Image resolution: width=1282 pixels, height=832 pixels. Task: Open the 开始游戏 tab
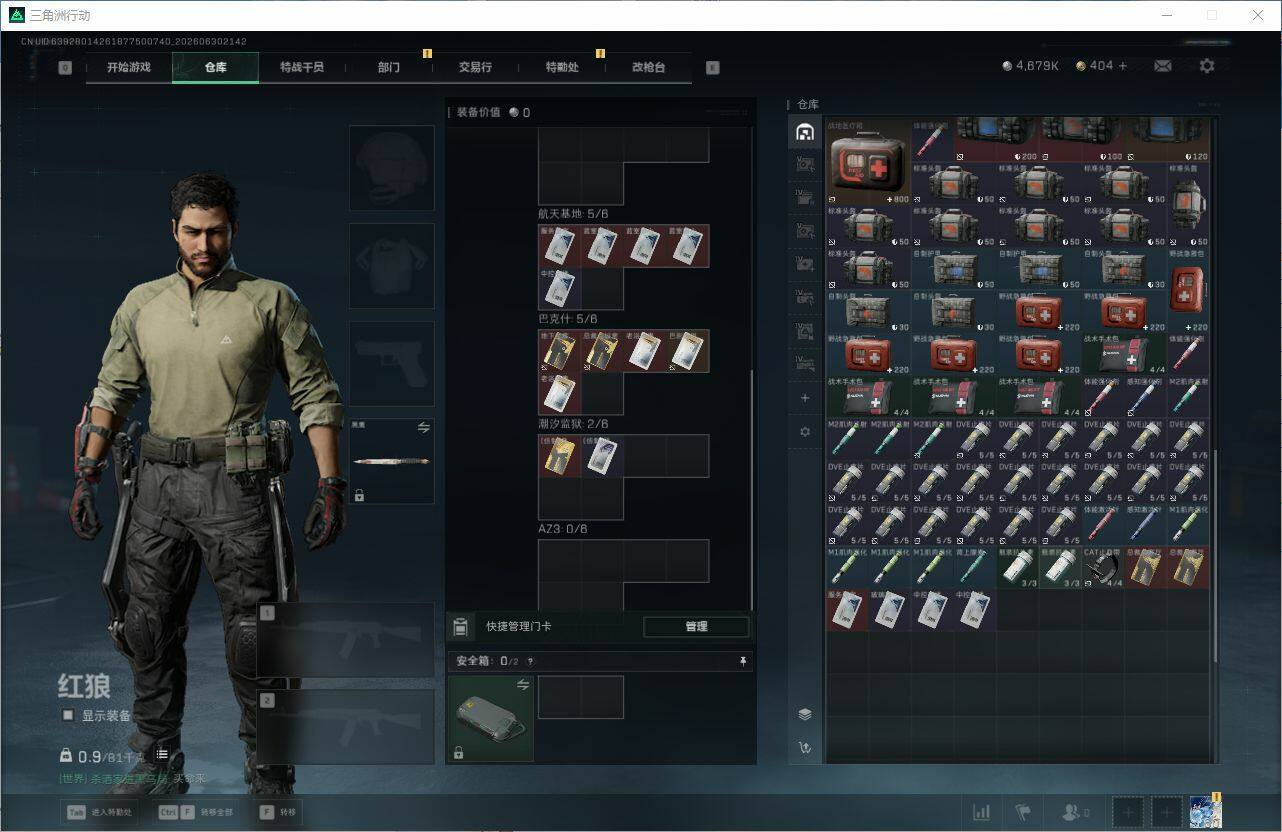pos(129,67)
